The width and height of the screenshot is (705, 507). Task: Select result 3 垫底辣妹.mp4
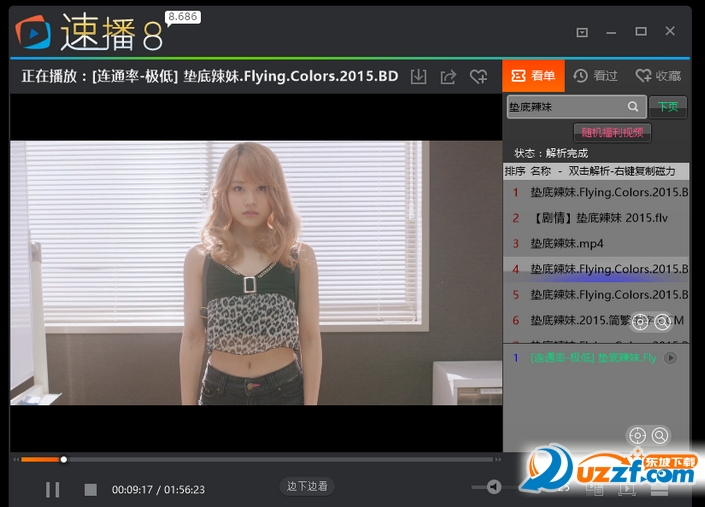596,244
